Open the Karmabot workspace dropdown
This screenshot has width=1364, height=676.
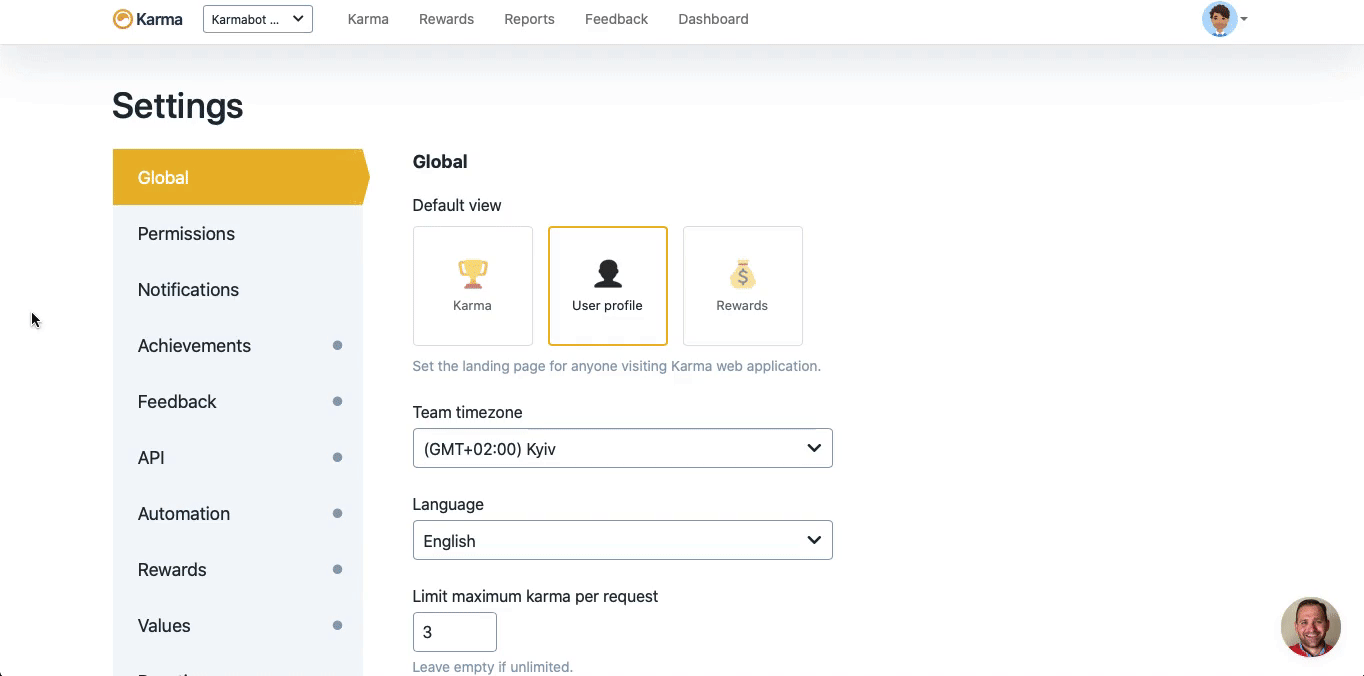click(x=258, y=19)
